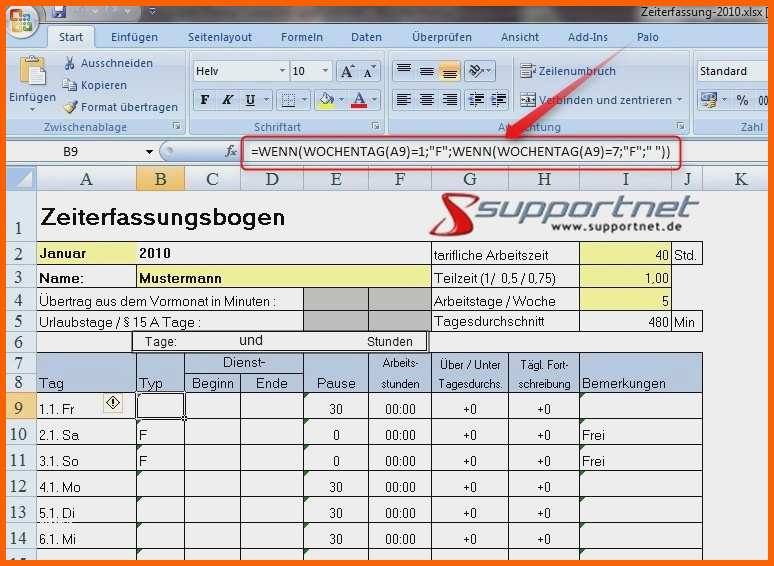Toggle italic formatting (K)
Image resolution: width=774 pixels, height=566 pixels.
[228, 100]
